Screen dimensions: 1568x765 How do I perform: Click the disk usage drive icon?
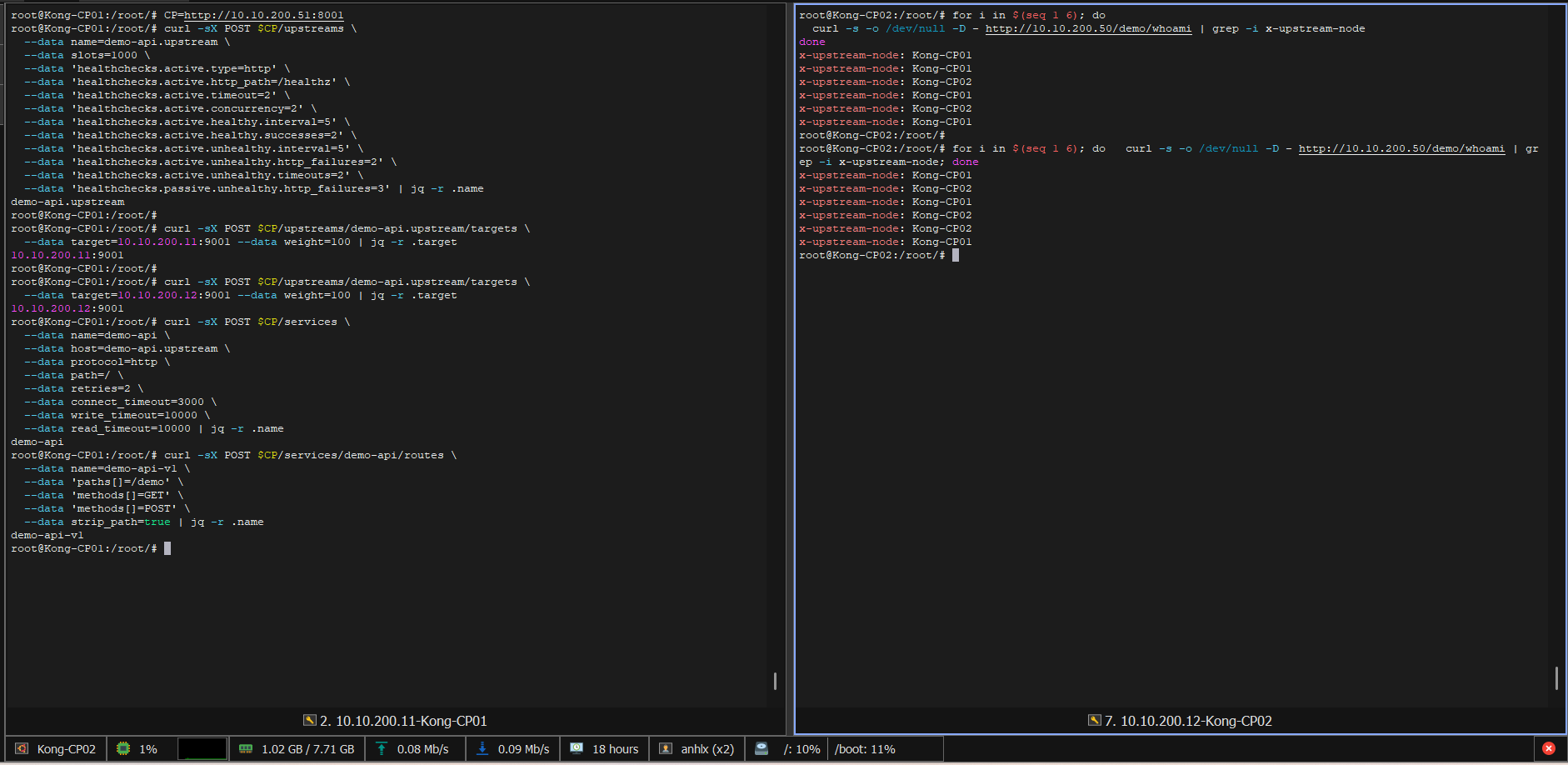coord(762,749)
